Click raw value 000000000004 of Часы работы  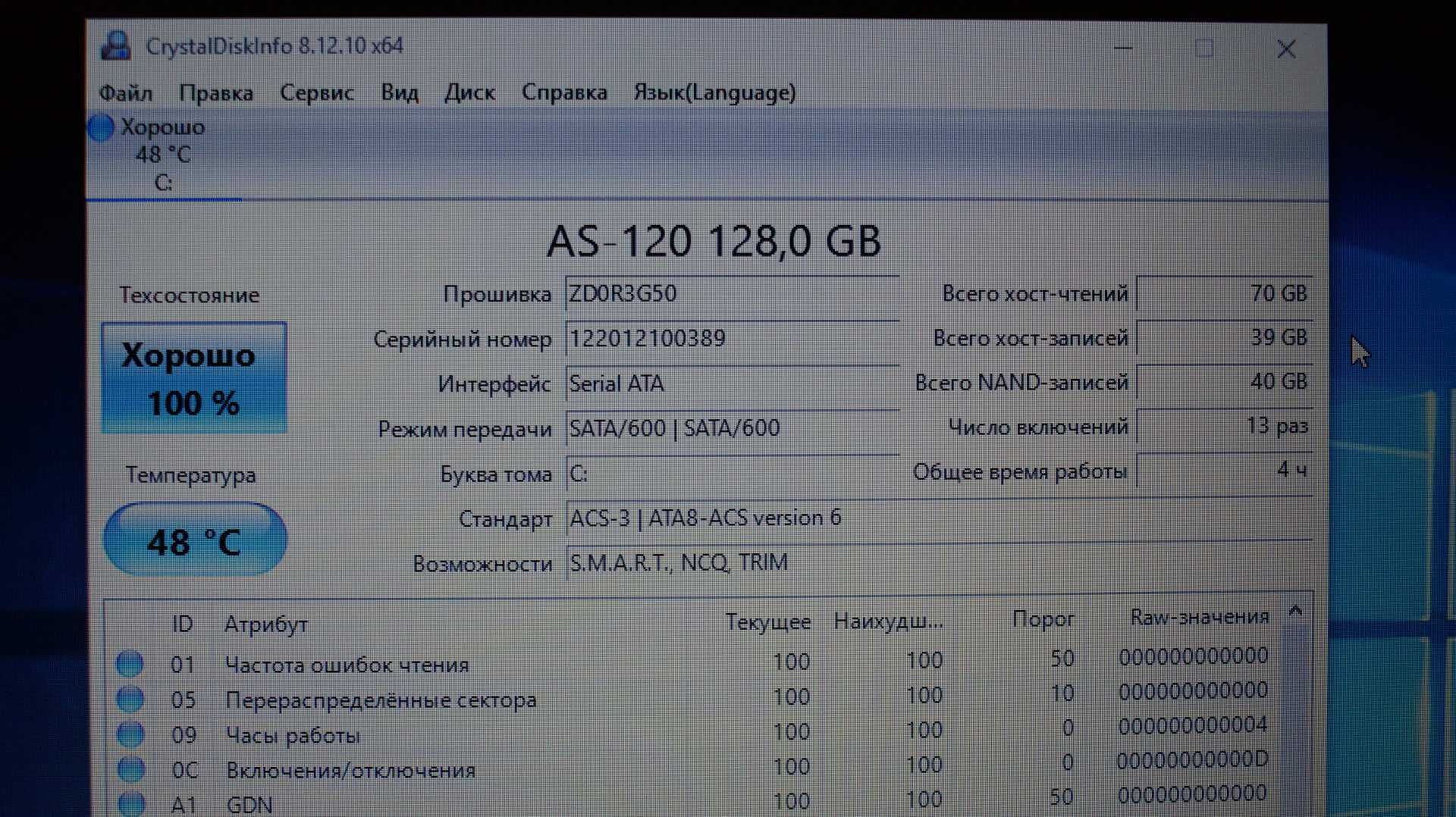(1192, 726)
